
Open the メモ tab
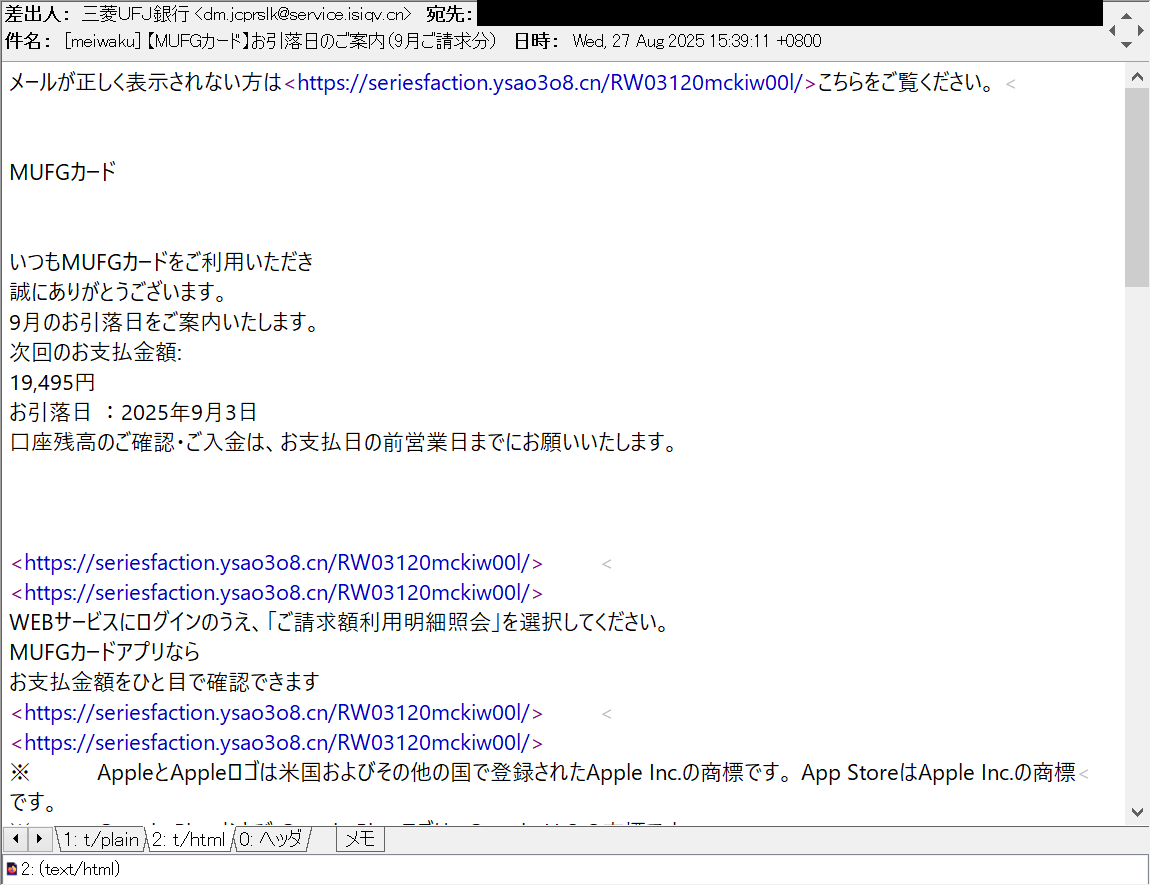tap(360, 839)
